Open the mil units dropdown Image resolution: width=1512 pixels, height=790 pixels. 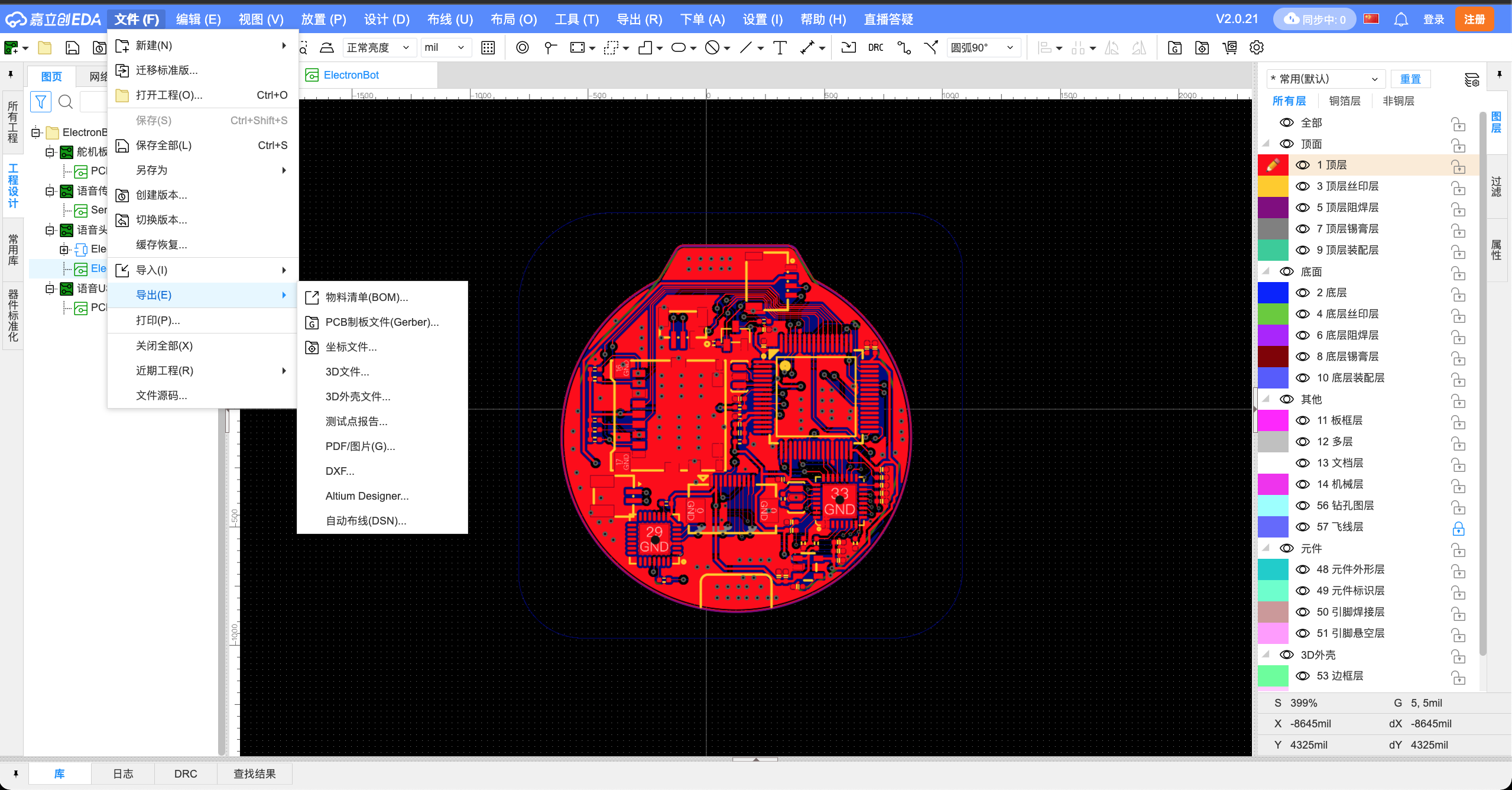[446, 48]
